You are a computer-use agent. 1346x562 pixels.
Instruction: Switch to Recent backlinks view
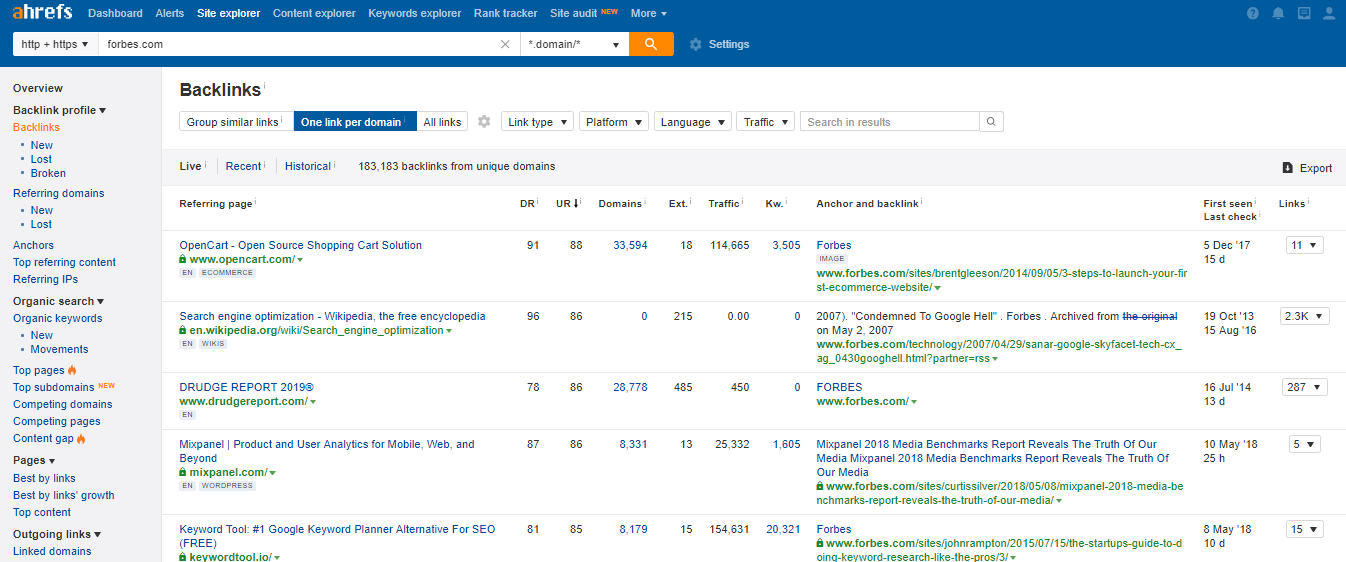tap(243, 166)
